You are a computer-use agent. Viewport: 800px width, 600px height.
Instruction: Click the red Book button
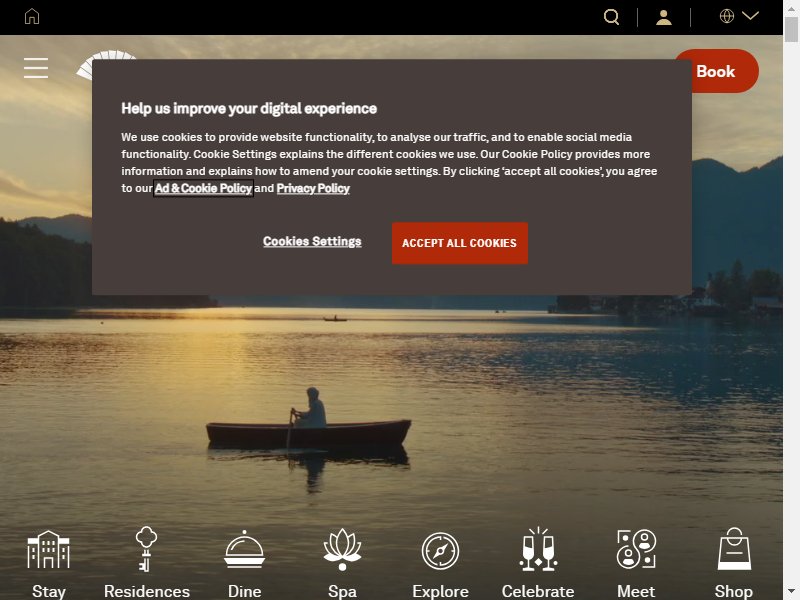[725, 71]
